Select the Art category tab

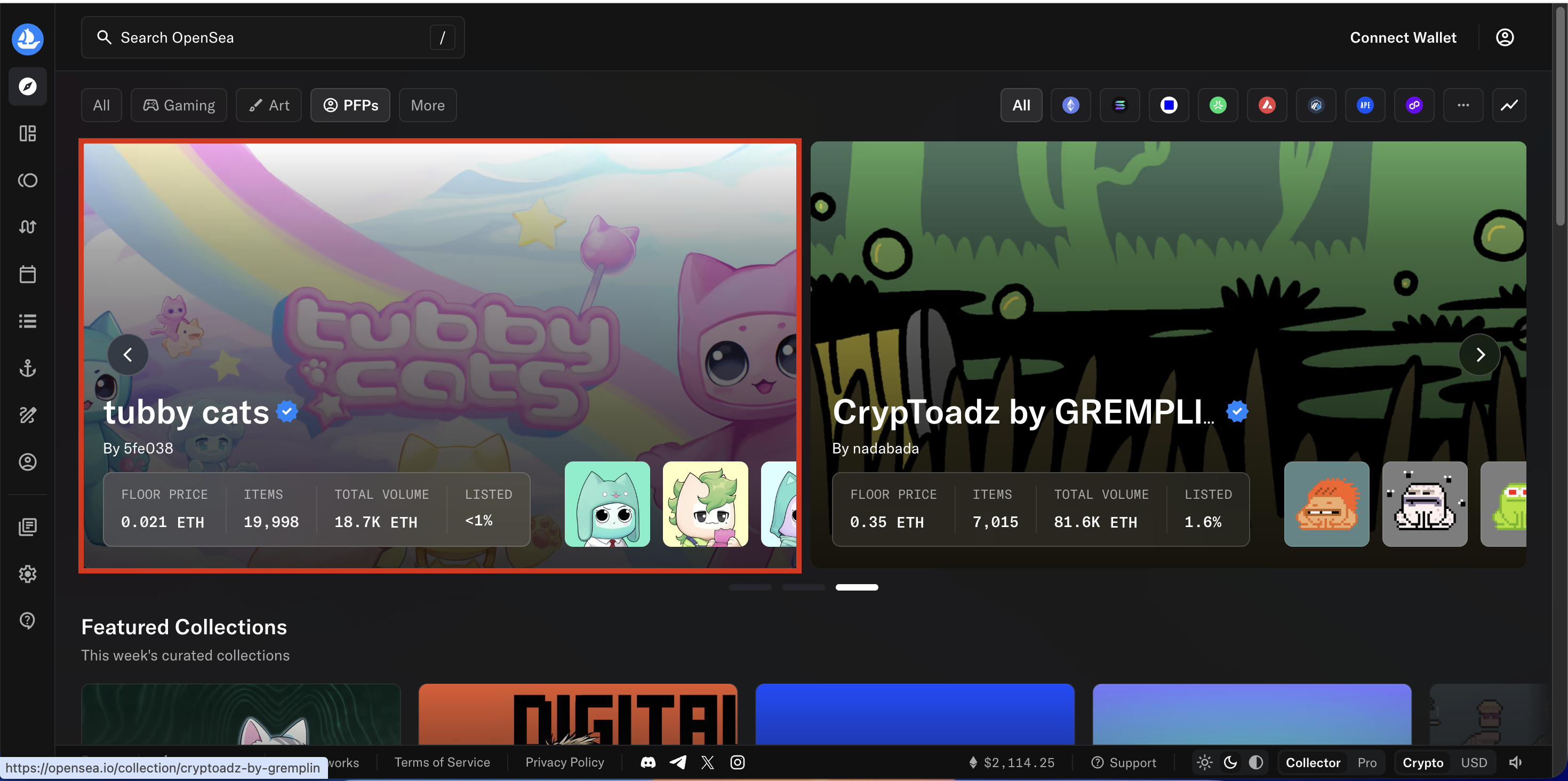pos(269,105)
